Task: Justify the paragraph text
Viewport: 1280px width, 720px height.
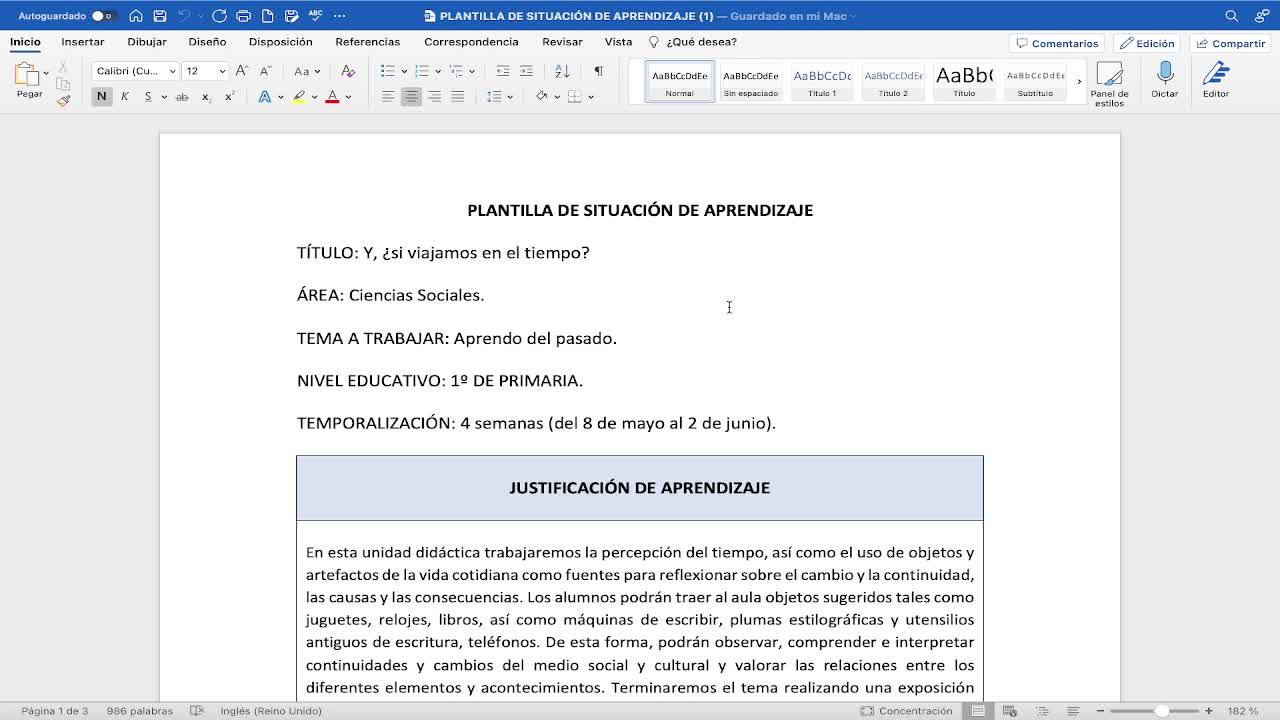Action: (x=458, y=97)
